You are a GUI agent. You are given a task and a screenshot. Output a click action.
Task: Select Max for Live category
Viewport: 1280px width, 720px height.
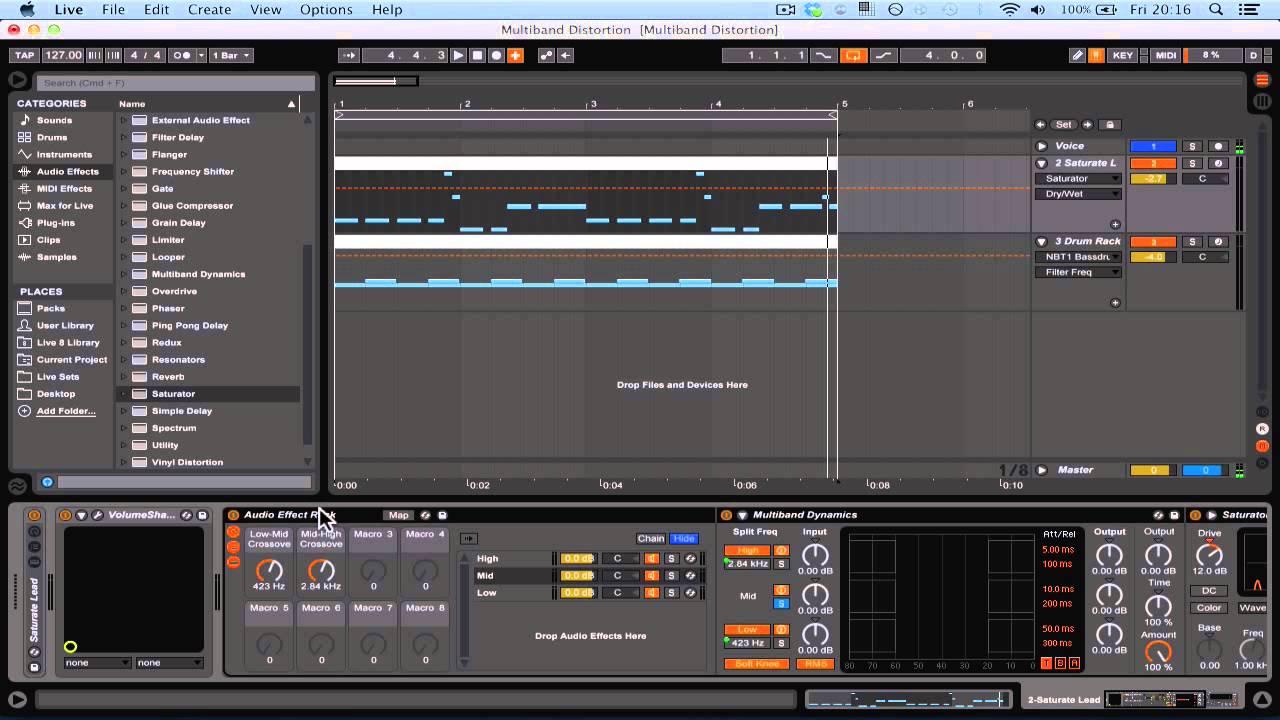65,205
